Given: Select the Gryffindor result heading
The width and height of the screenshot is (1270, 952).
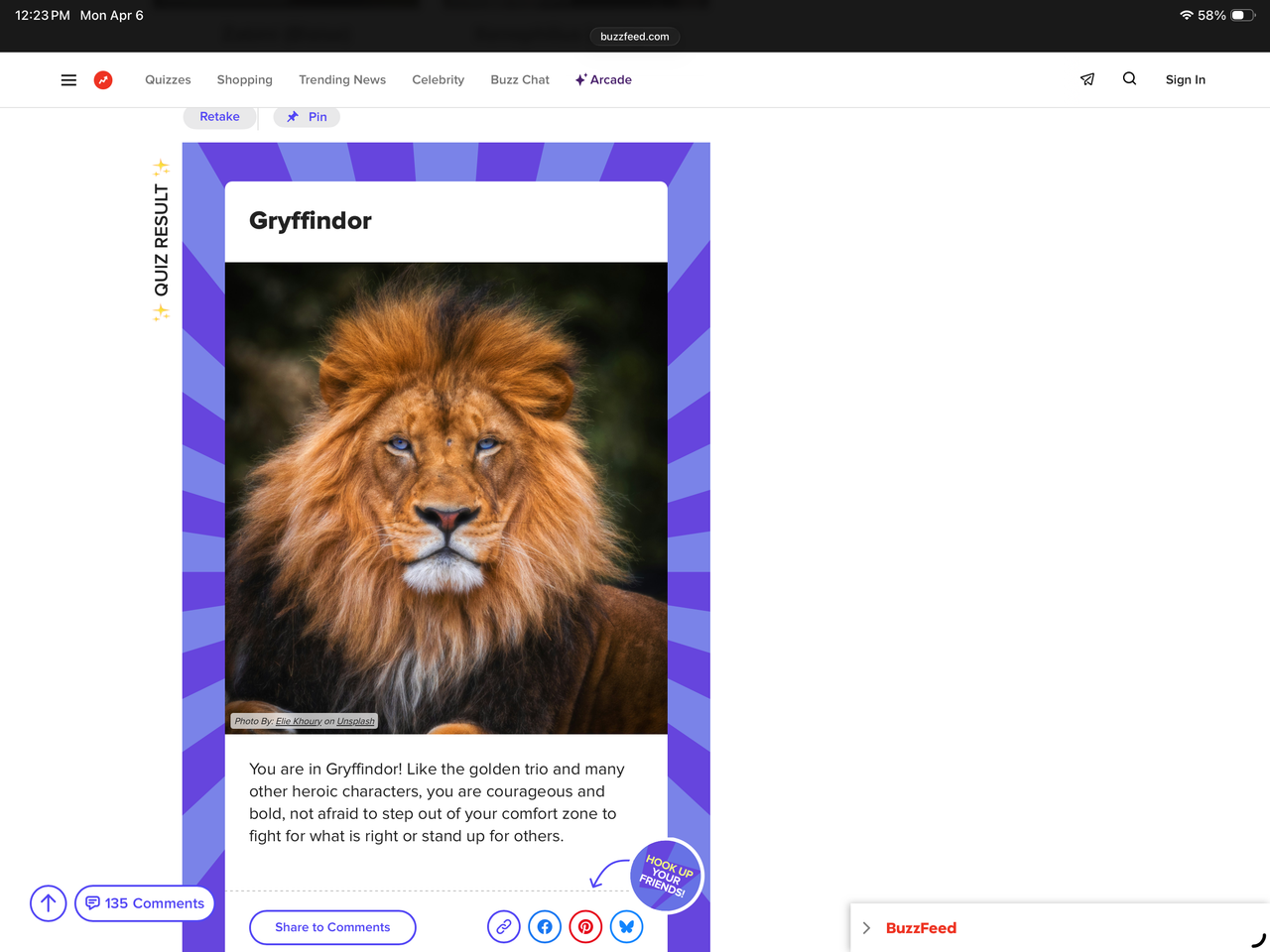Looking at the screenshot, I should 311,220.
